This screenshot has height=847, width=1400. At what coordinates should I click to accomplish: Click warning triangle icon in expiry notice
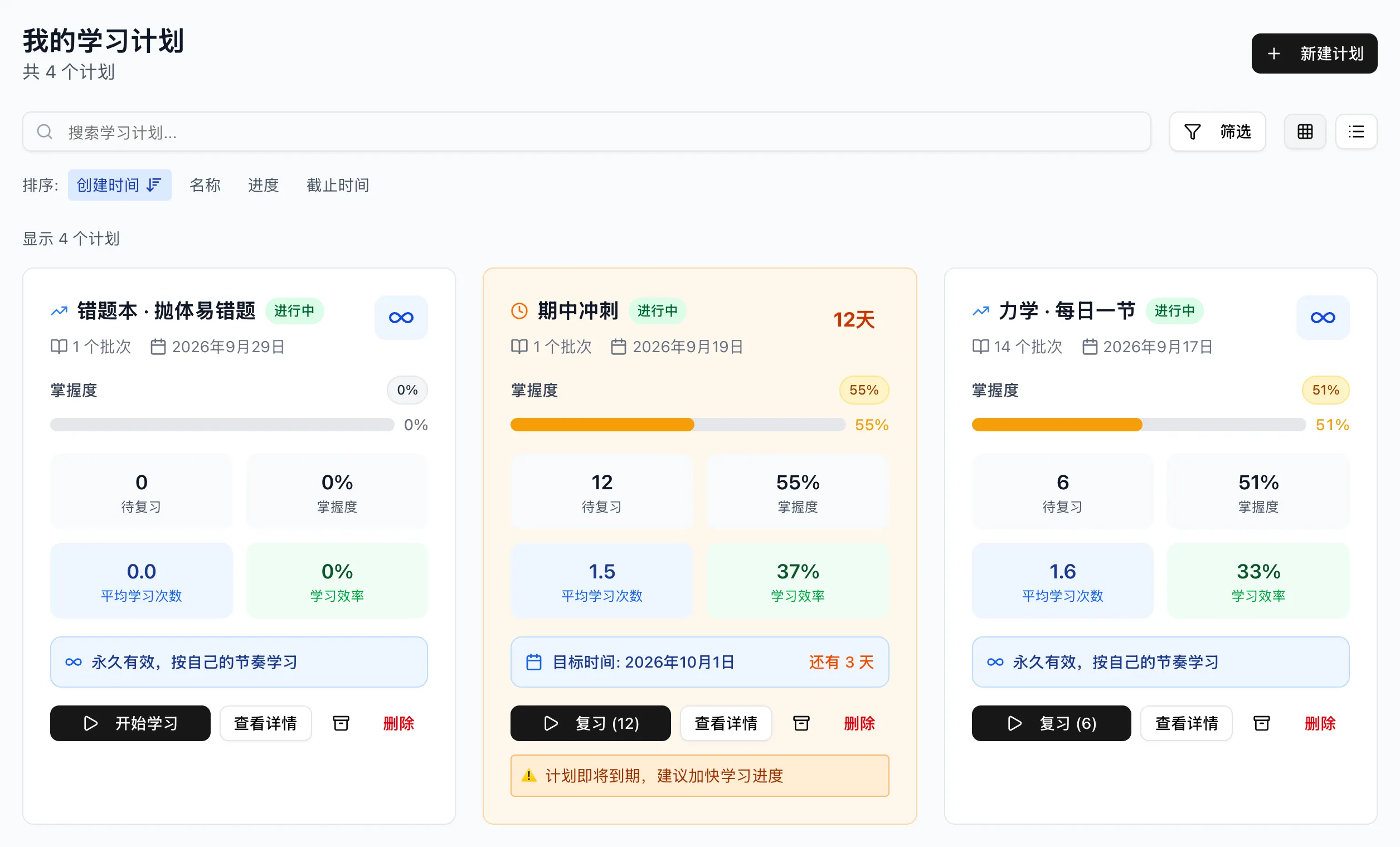coord(528,776)
